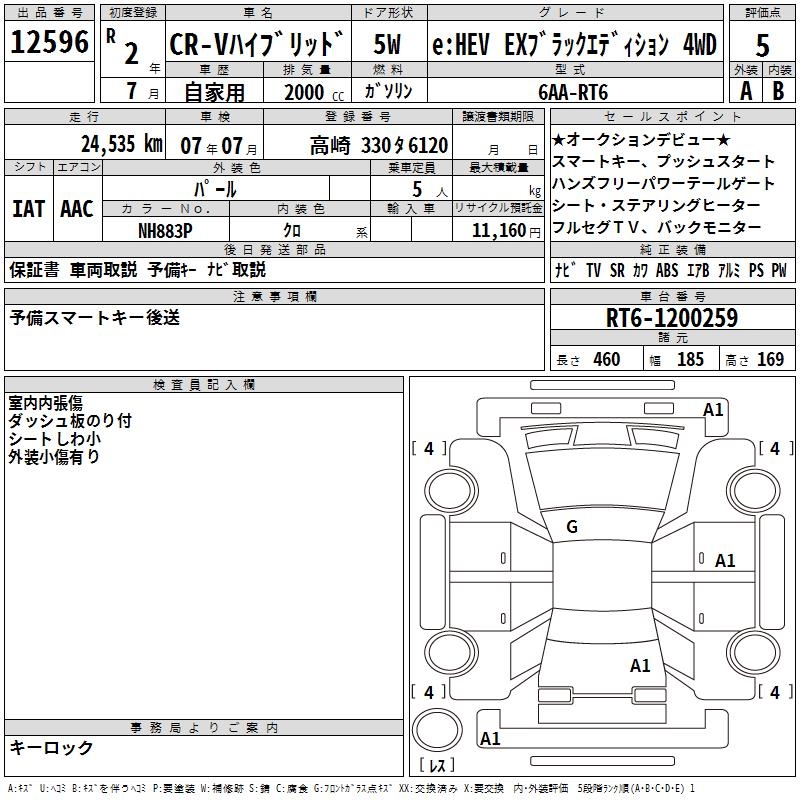The height and width of the screenshot is (800, 800).
Task: Click the chassis number RT6-1200259
Action: (671, 318)
